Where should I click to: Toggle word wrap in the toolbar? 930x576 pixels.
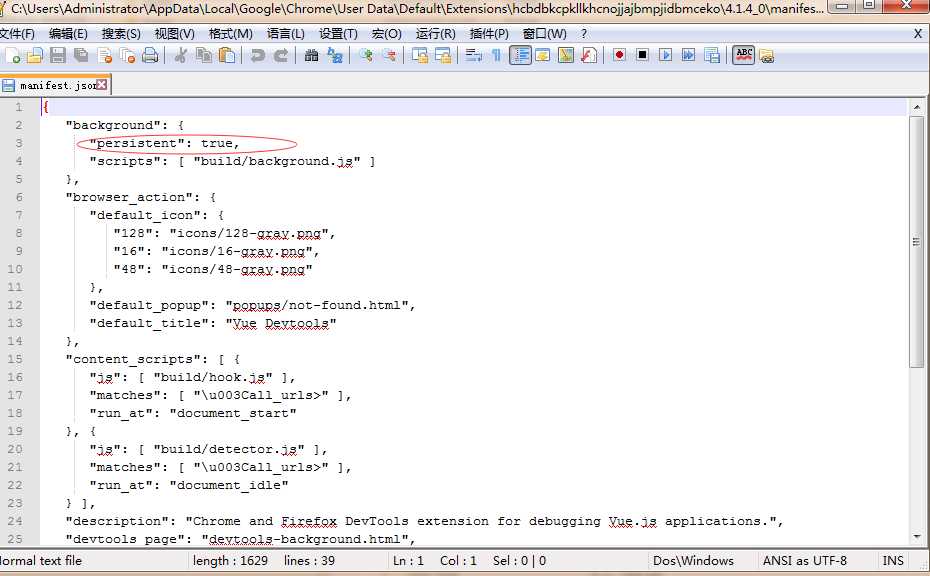pyautogui.click(x=473, y=55)
